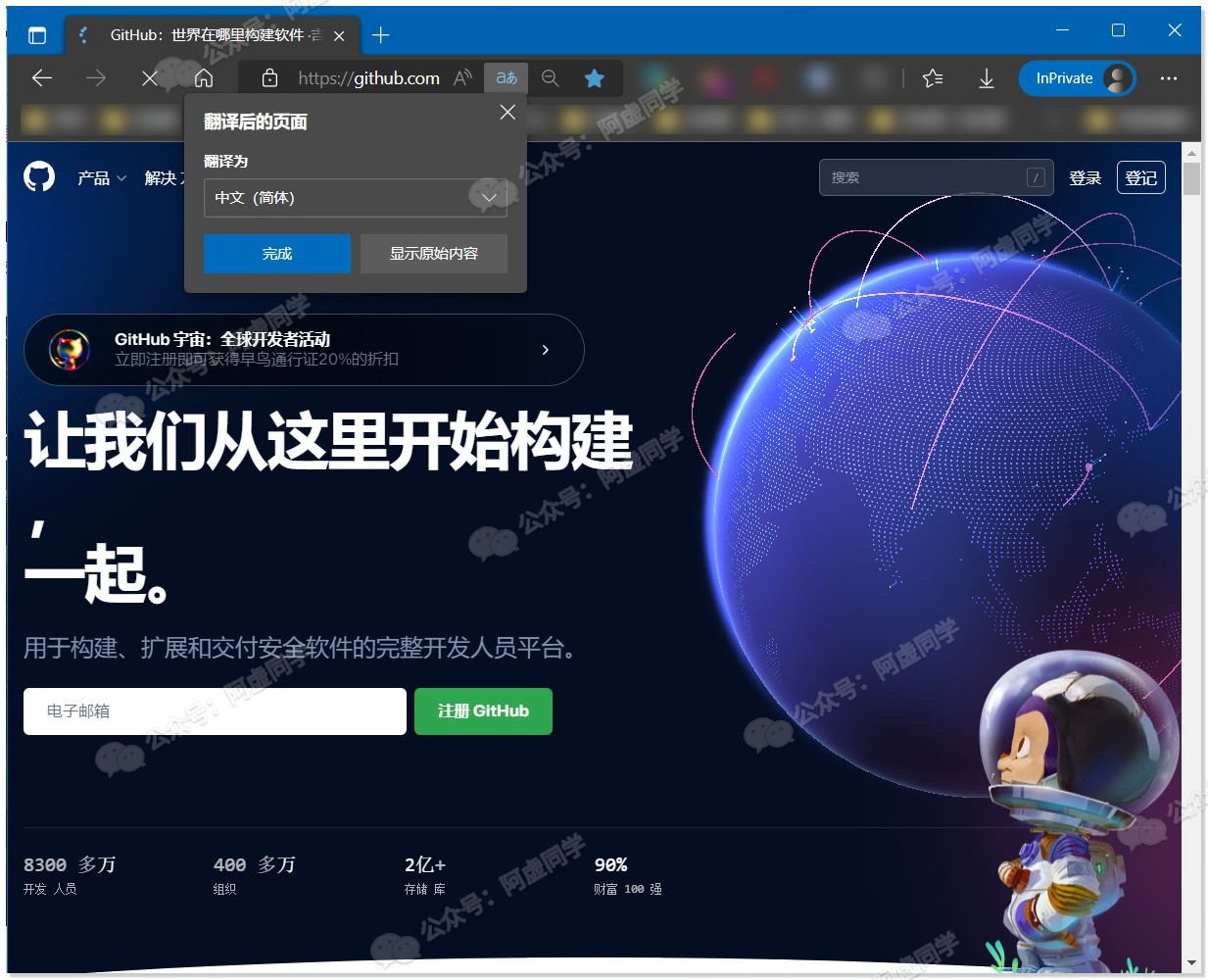The width and height of the screenshot is (1208, 980).
Task: Click the 2亿+ statistic text
Action: click(425, 864)
